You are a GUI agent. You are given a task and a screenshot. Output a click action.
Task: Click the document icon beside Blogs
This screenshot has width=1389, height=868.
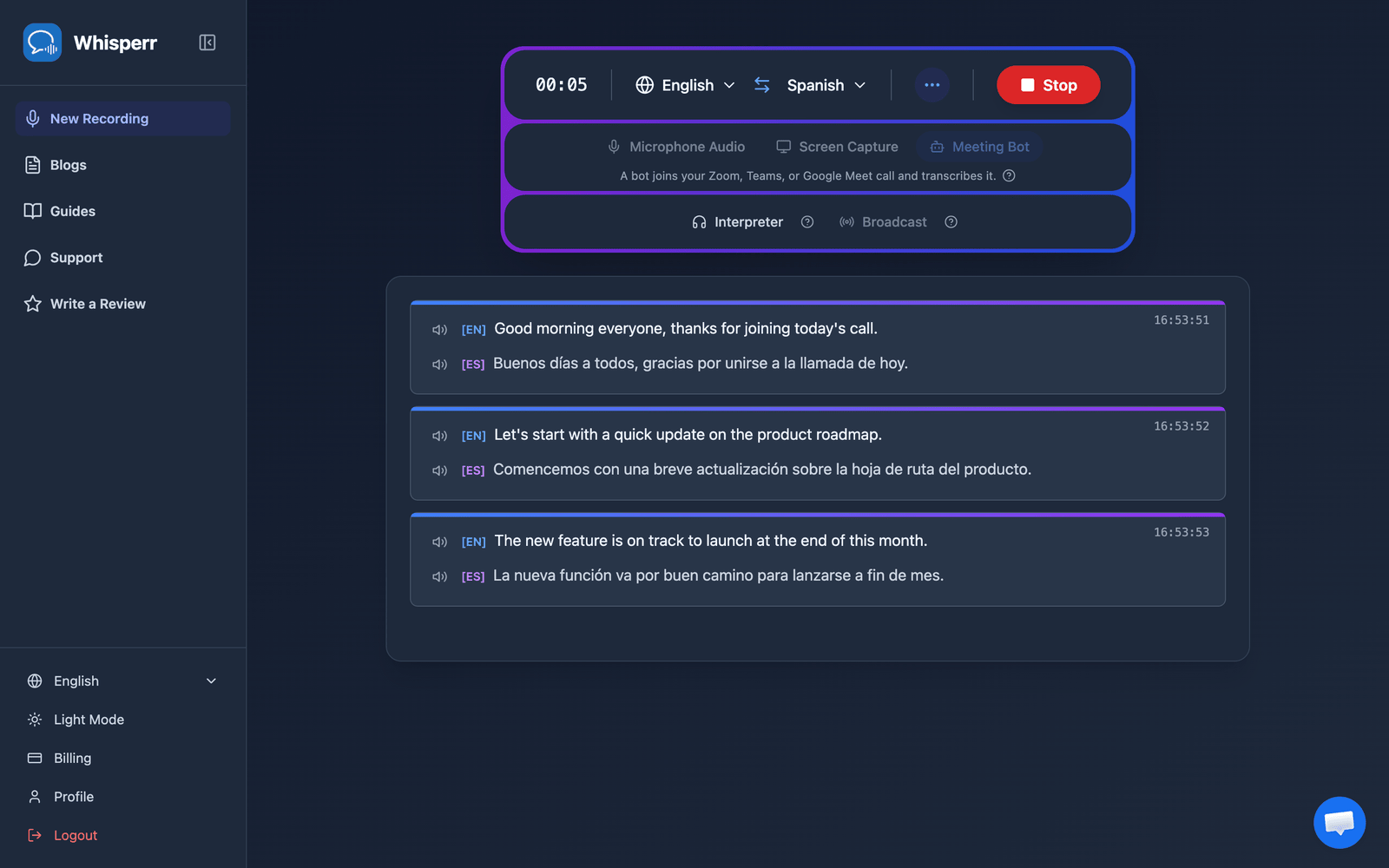[x=33, y=165]
